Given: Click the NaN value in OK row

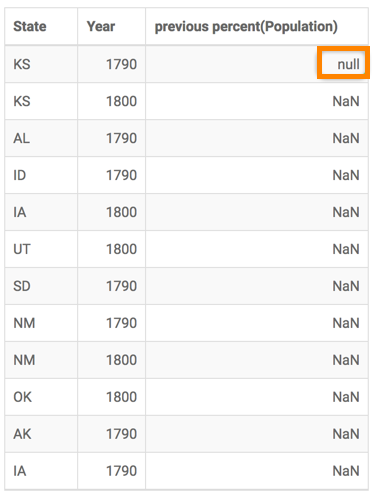Looking at the screenshot, I should [x=346, y=397].
